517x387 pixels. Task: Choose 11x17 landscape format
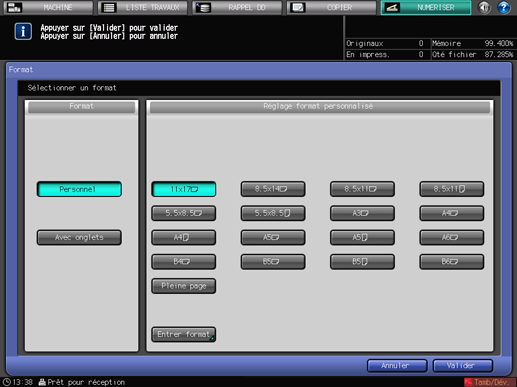[184, 189]
